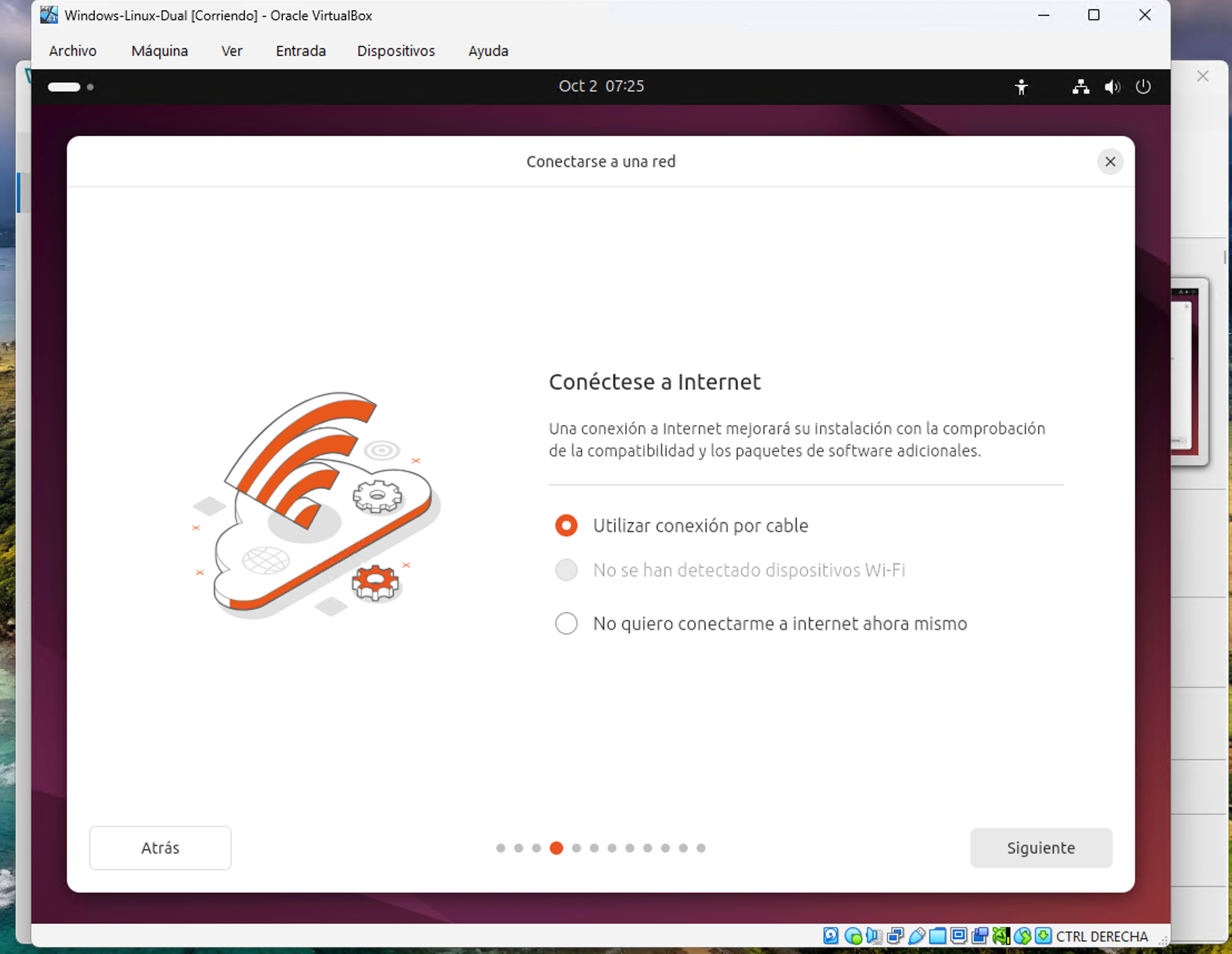Go back with the Atrás button
The image size is (1232, 954).
[160, 848]
